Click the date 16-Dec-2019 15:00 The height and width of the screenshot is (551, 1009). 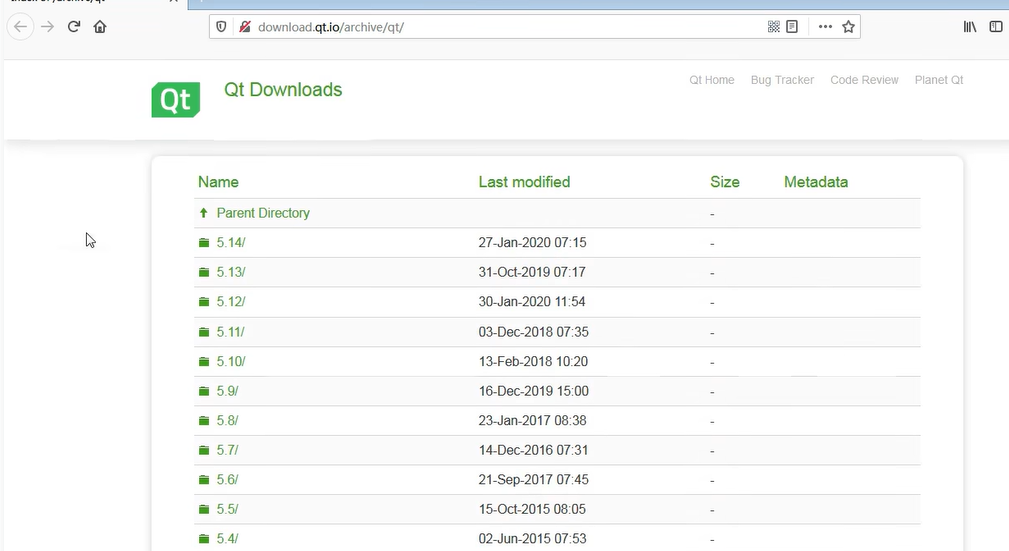point(533,391)
